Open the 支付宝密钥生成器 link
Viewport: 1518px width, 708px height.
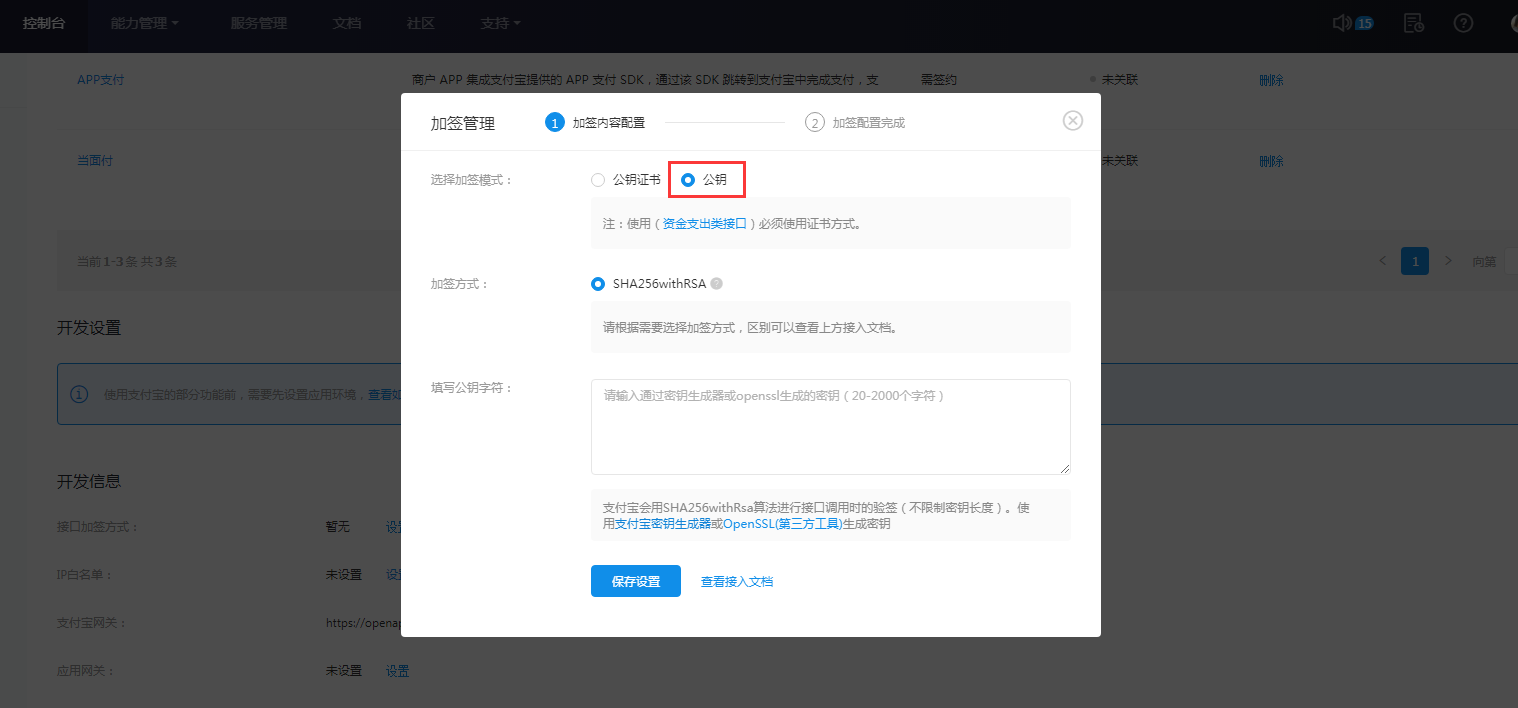pyautogui.click(x=662, y=524)
